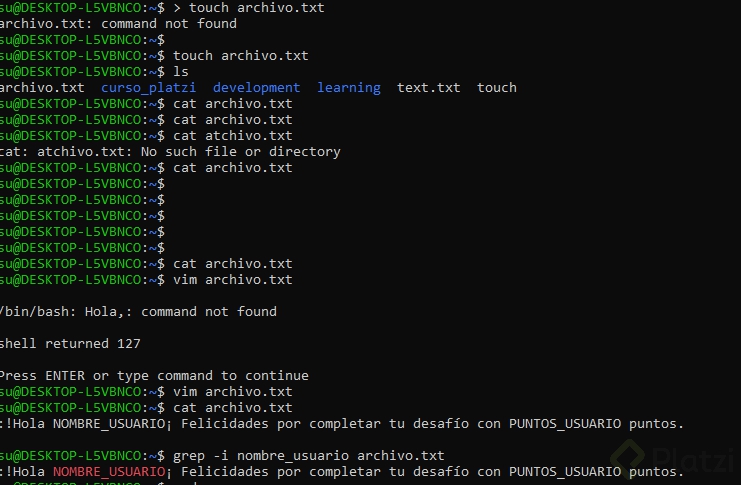Click the second vim archivo.txt command

pyautogui.click(x=233, y=392)
